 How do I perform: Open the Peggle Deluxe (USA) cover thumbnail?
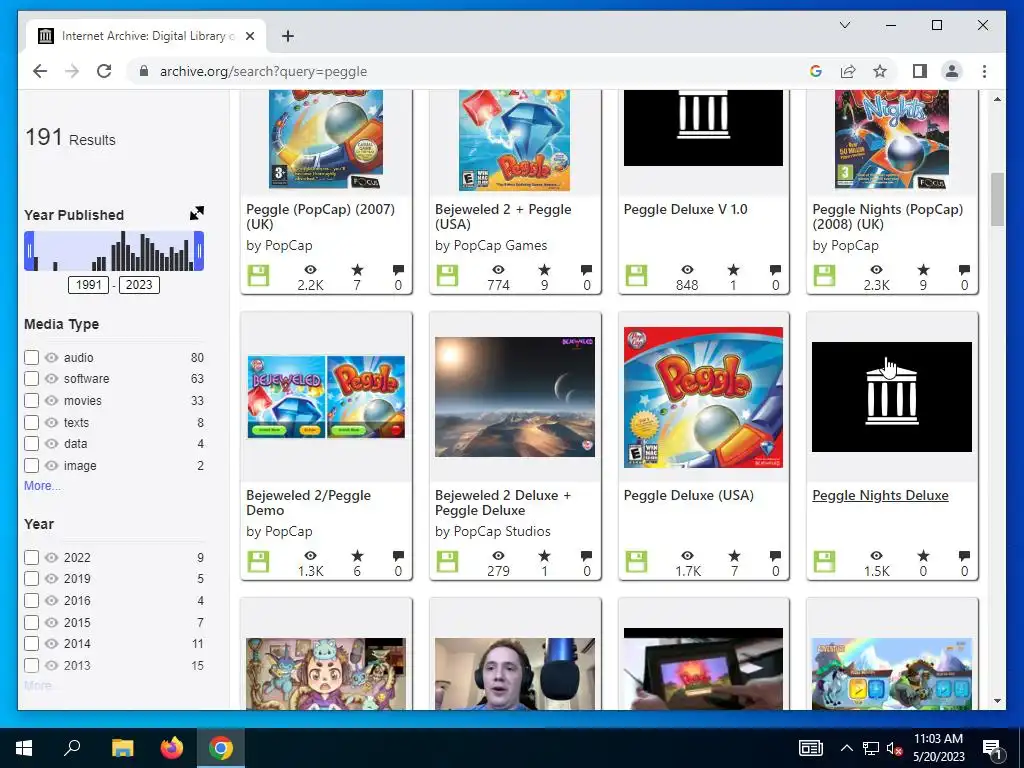point(703,397)
